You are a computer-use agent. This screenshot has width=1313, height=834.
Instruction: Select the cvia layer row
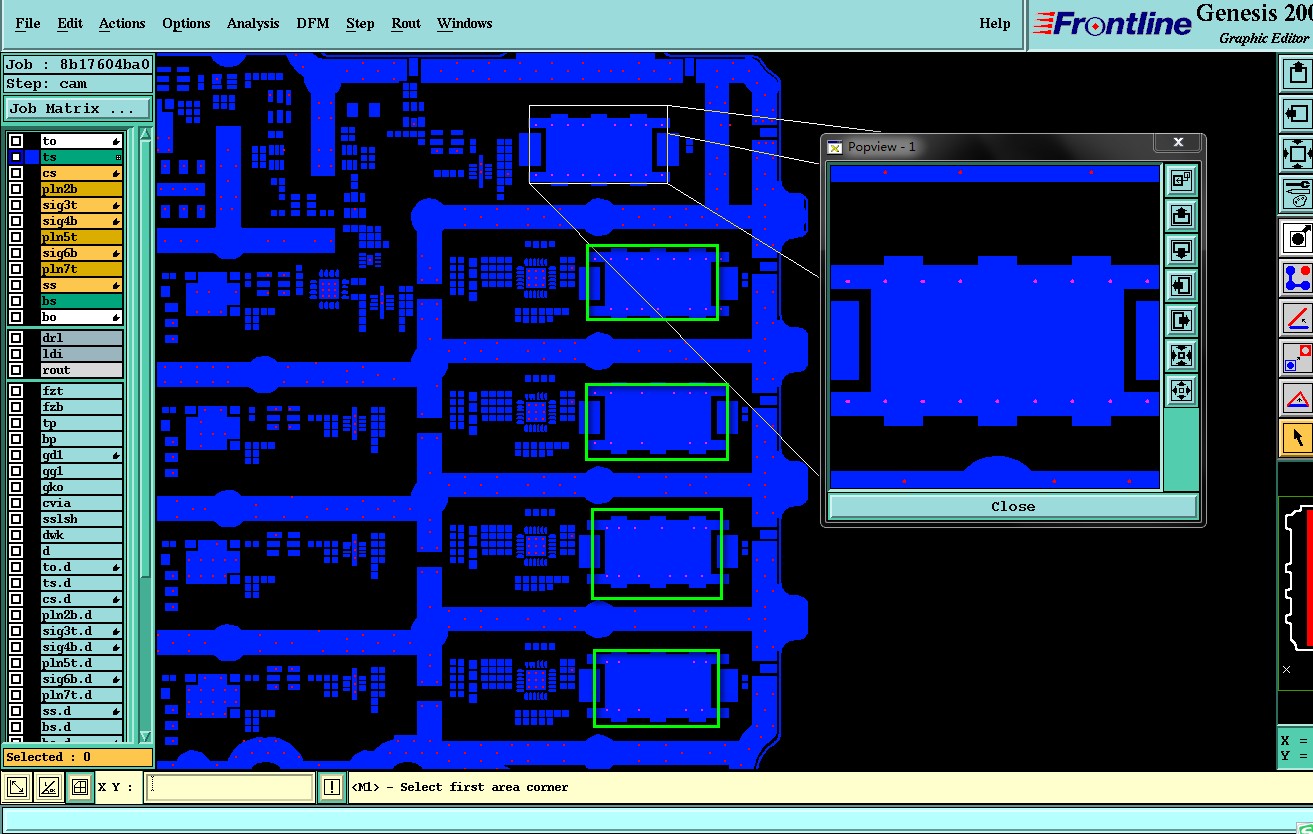81,503
